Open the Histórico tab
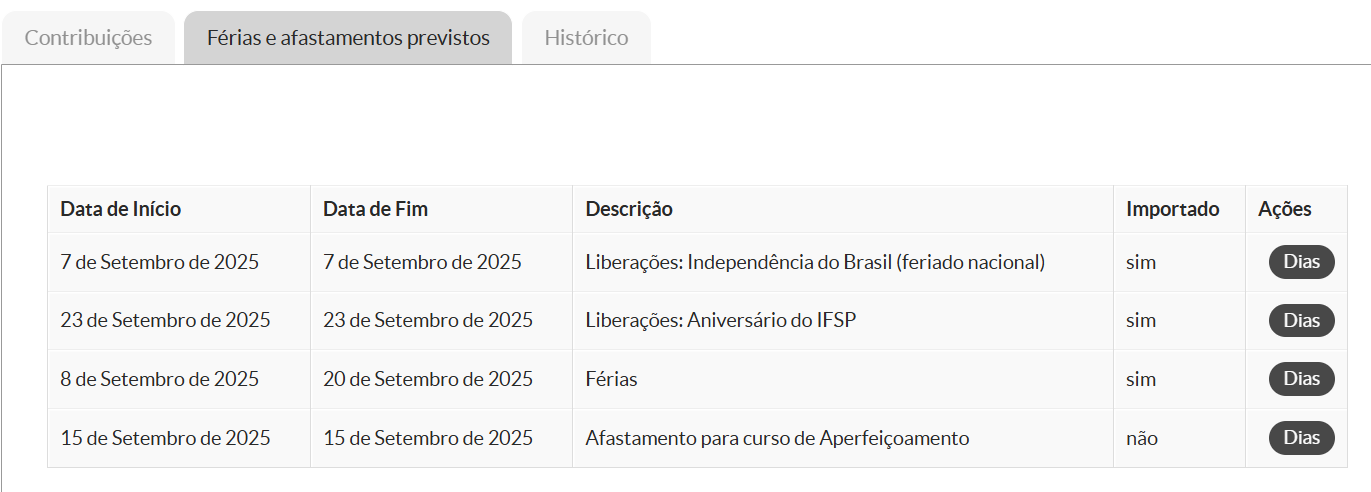This screenshot has width=1371, height=492. tap(586, 38)
